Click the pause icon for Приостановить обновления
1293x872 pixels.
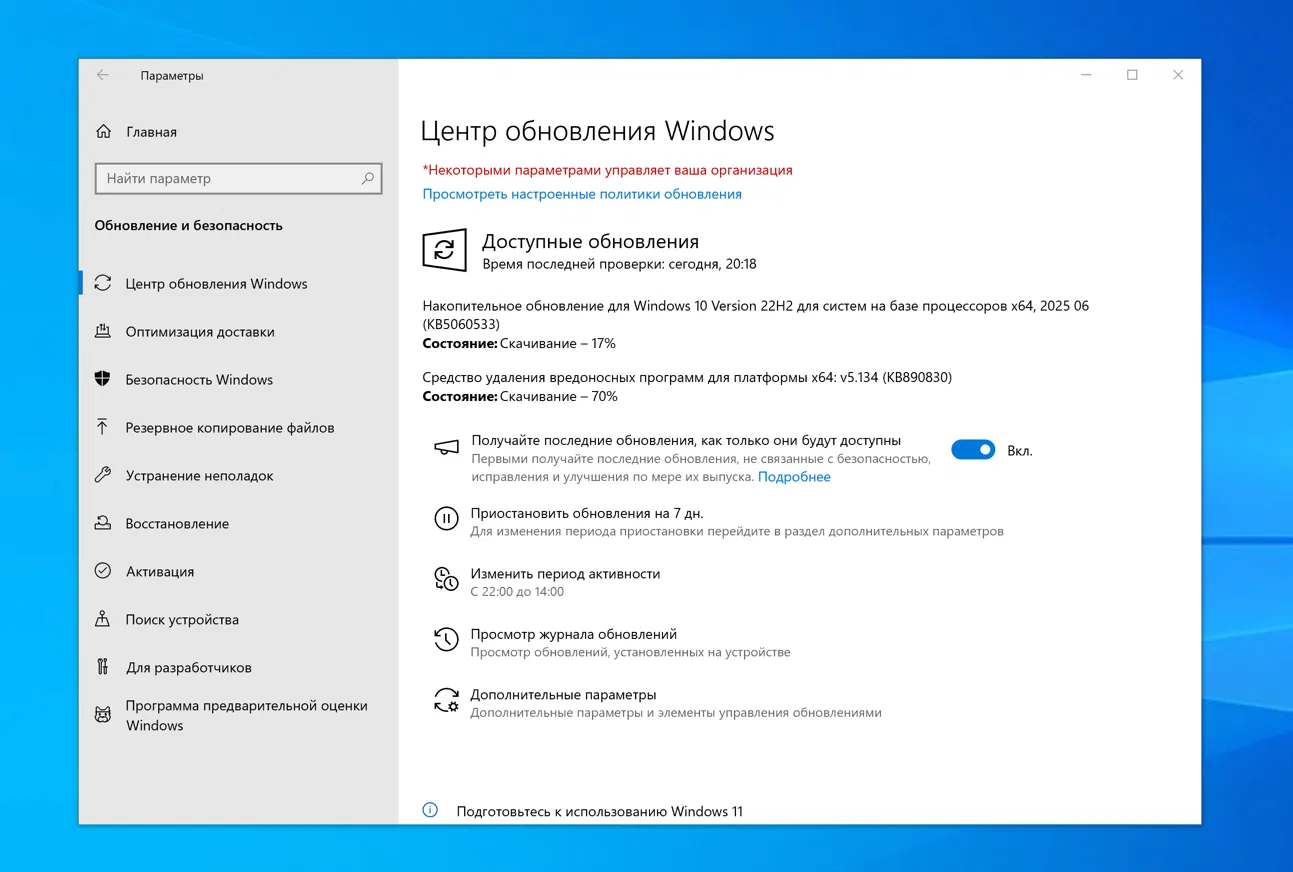click(x=446, y=518)
